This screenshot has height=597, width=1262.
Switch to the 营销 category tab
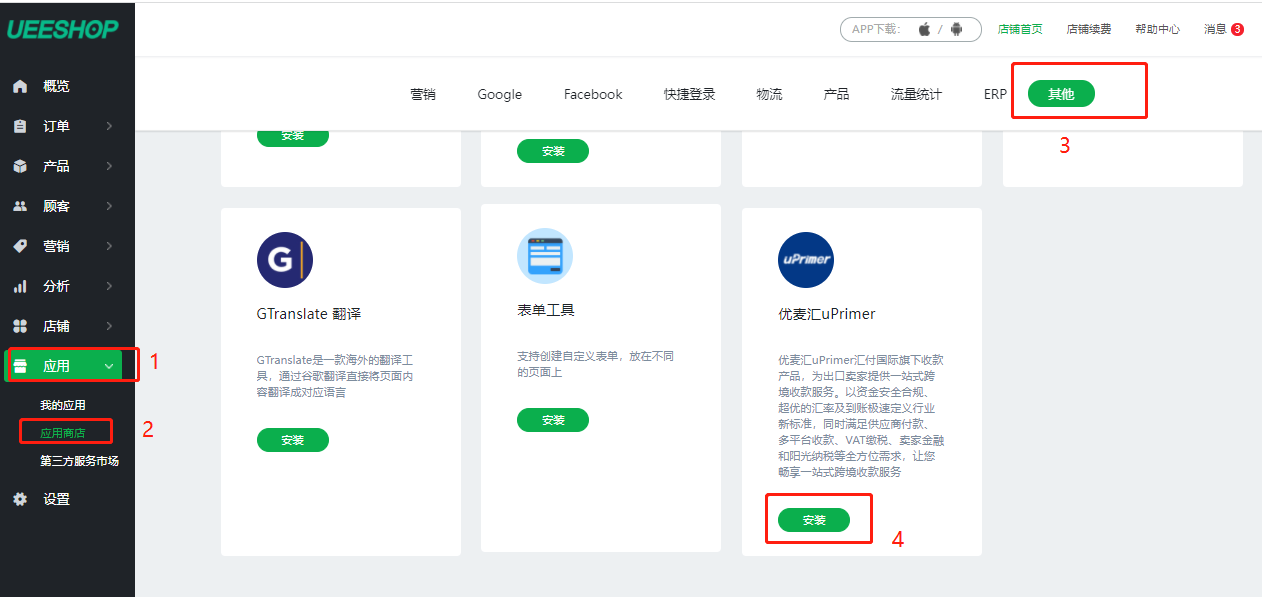[x=423, y=94]
